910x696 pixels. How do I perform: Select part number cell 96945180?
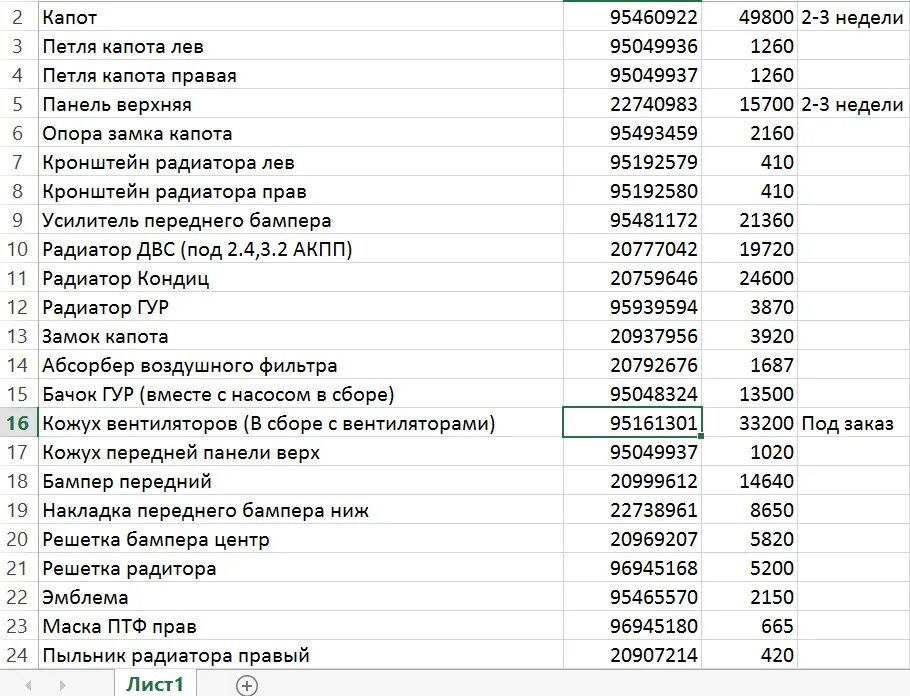coord(633,626)
